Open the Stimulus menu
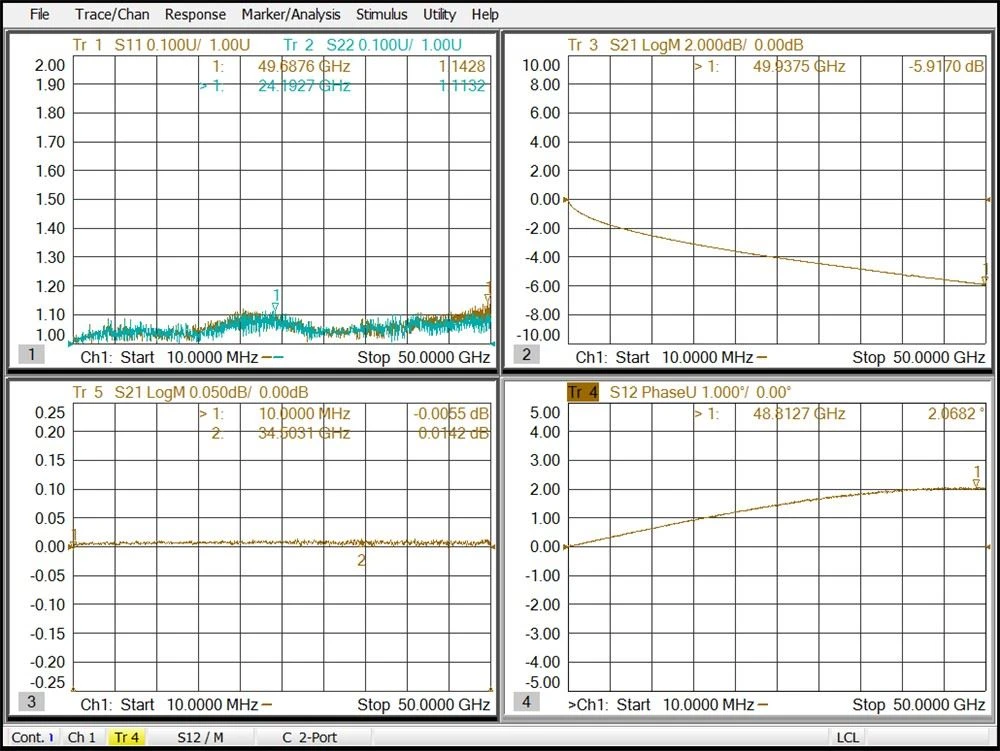1000x751 pixels. 381,14
